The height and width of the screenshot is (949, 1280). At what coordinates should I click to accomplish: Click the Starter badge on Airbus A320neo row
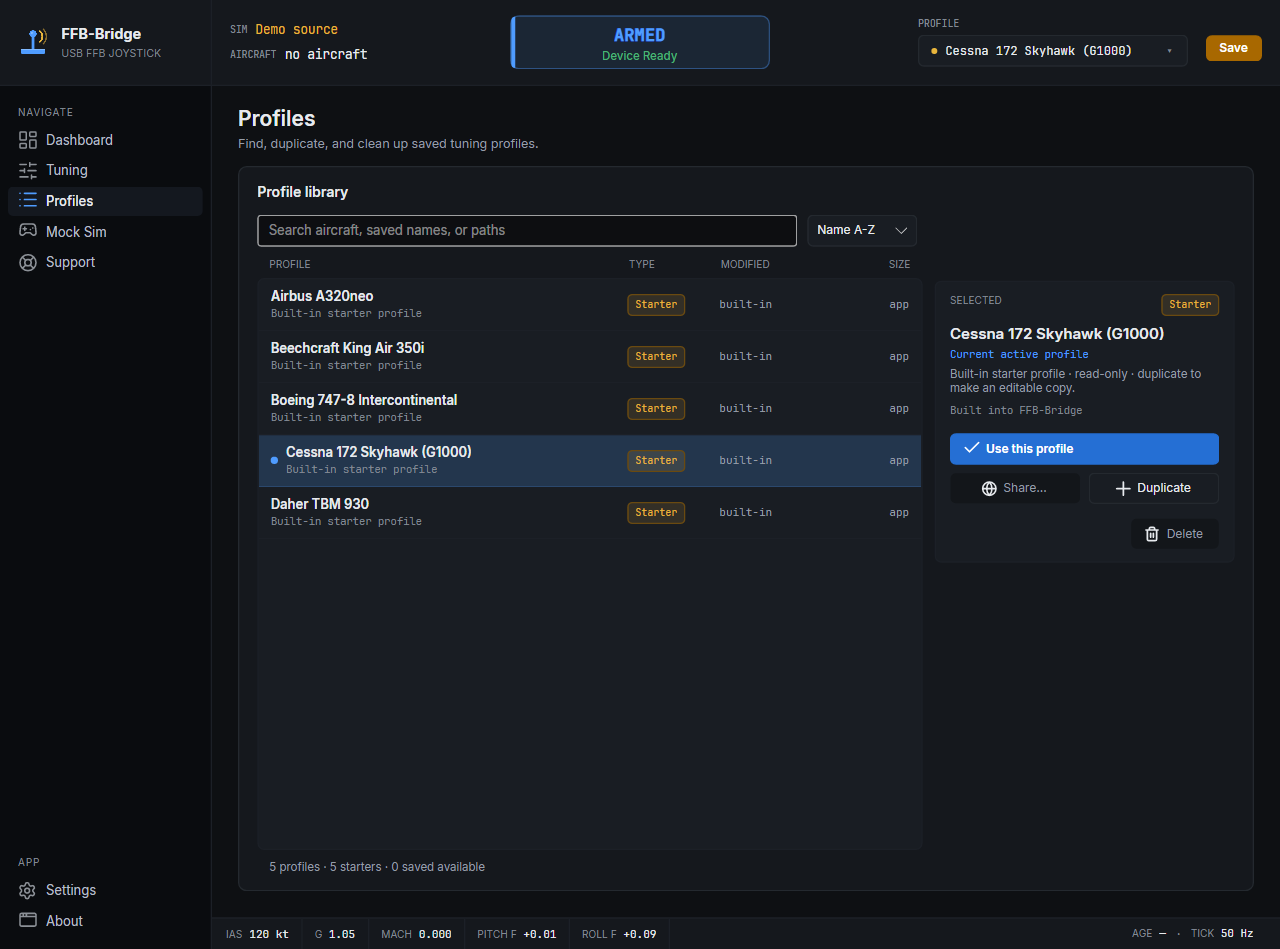coord(656,304)
